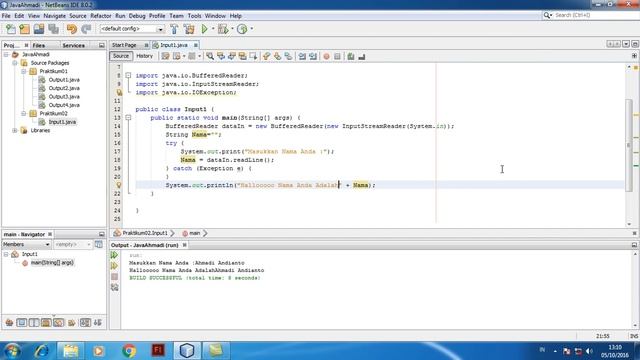Open the Tools menu
The width and height of the screenshot is (640, 360).
pos(194,16)
